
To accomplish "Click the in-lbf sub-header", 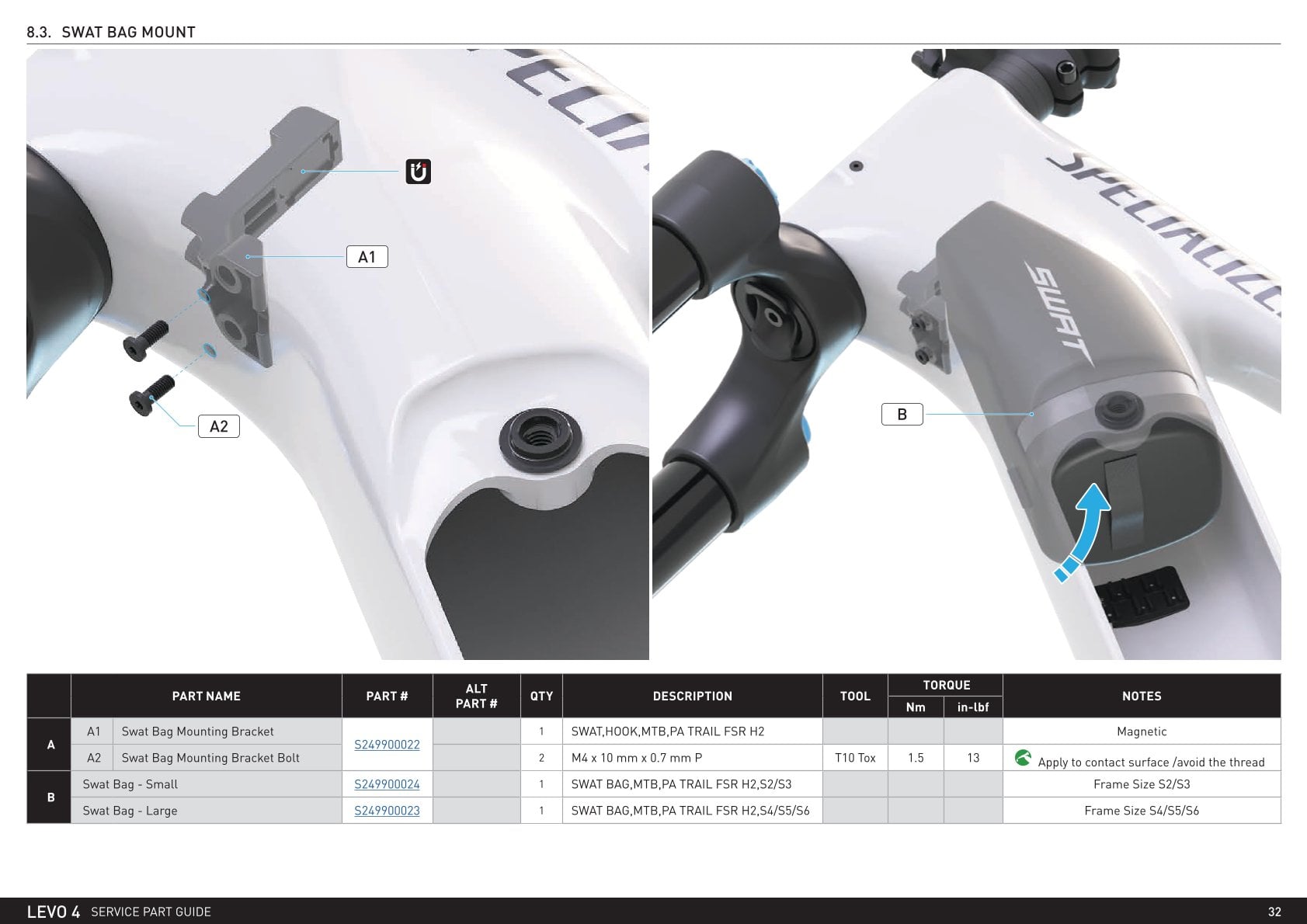I will pyautogui.click(x=973, y=707).
